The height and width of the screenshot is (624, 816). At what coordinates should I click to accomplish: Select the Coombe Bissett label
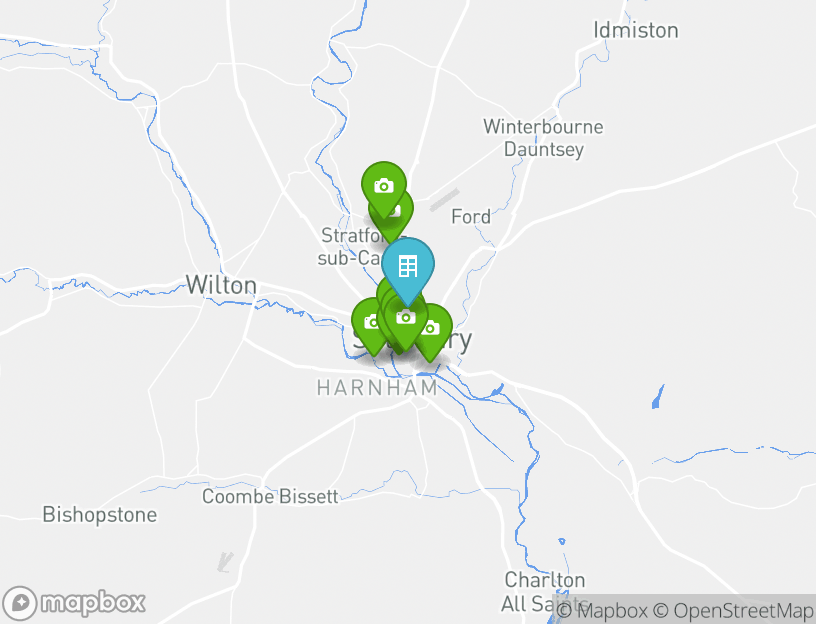(270, 496)
